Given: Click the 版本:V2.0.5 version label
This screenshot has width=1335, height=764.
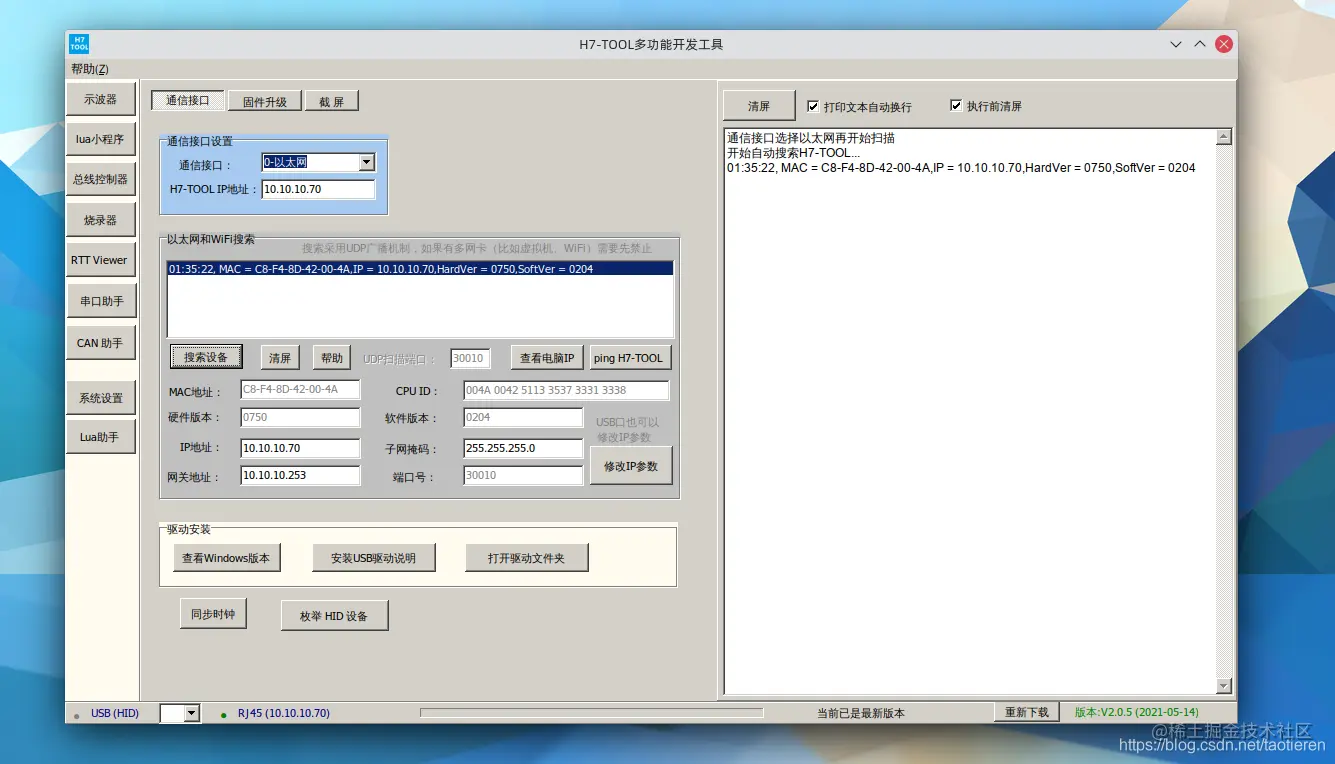Looking at the screenshot, I should coord(1136,712).
